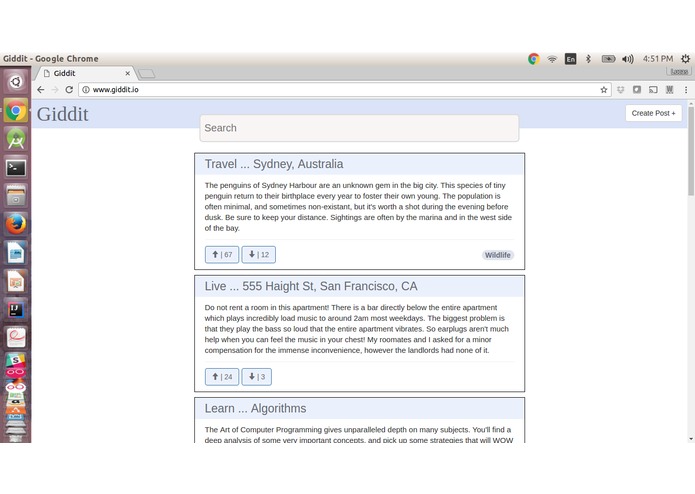The width and height of the screenshot is (695, 494).
Task: Downvote the Sydney post showing 12
Action: 258,254
